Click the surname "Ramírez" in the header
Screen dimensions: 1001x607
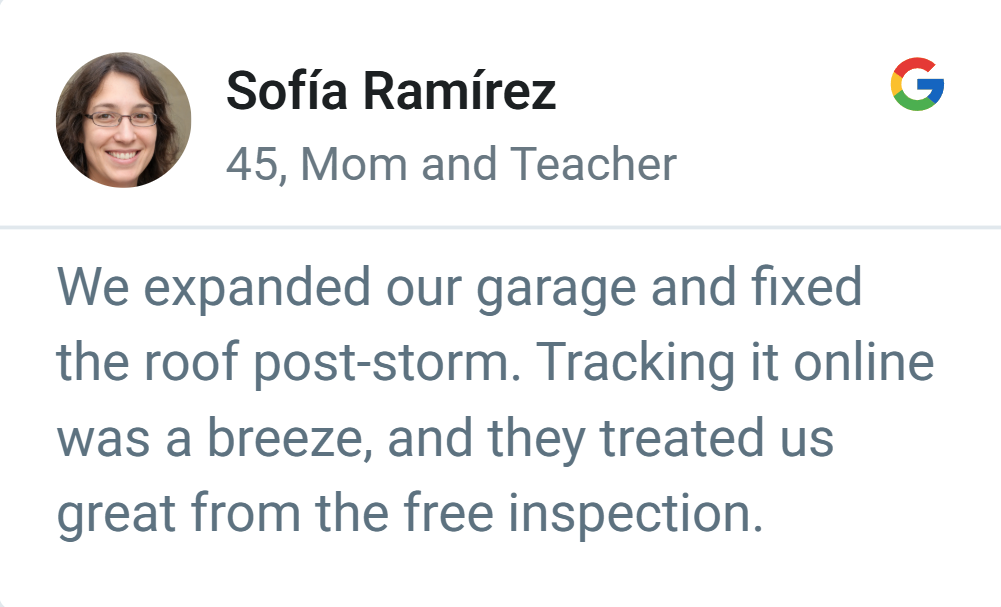coord(459,92)
